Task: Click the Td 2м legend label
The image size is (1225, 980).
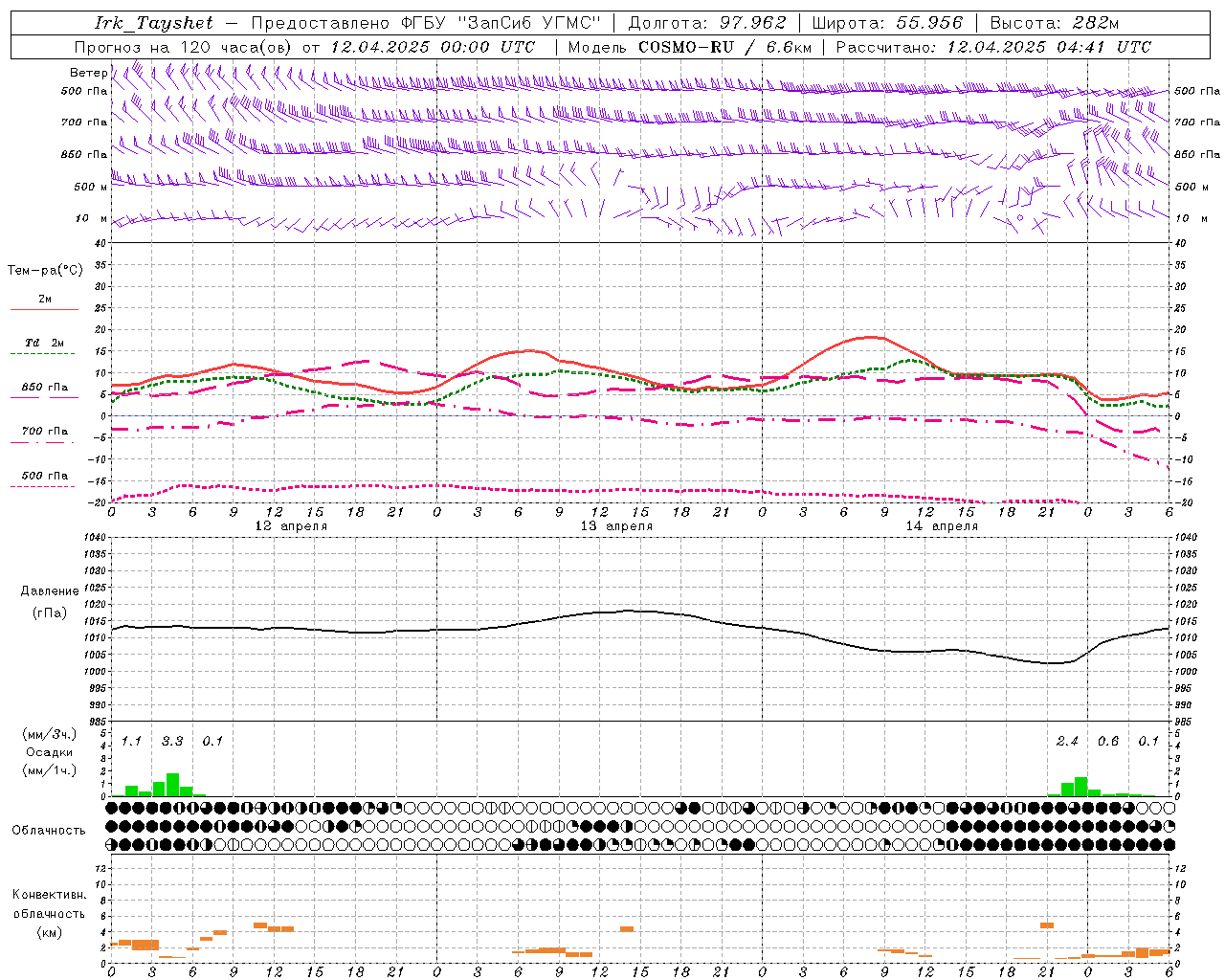Action: [45, 343]
